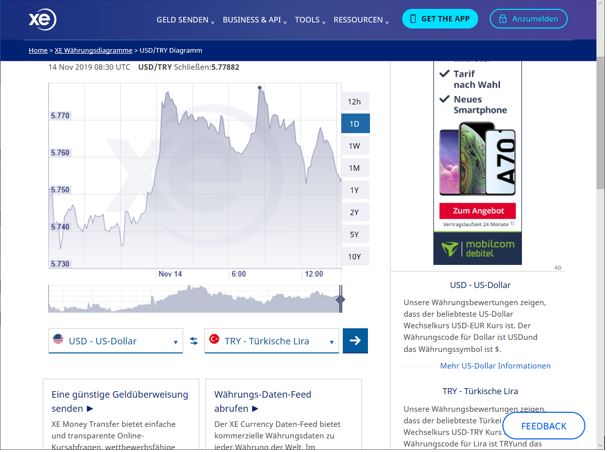Select the 1D chart range

(355, 124)
